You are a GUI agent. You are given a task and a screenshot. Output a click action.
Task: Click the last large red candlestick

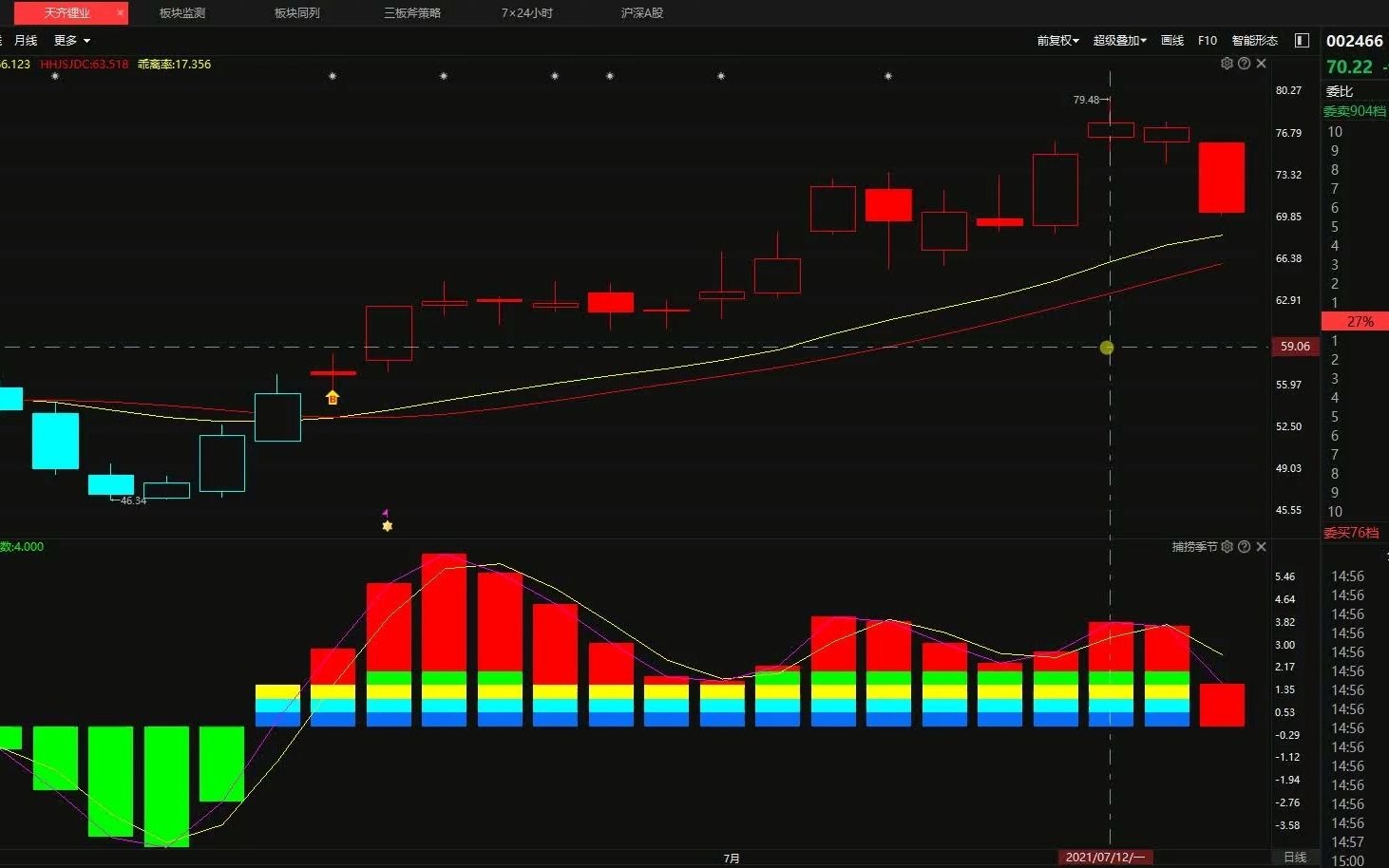pyautogui.click(x=1222, y=178)
